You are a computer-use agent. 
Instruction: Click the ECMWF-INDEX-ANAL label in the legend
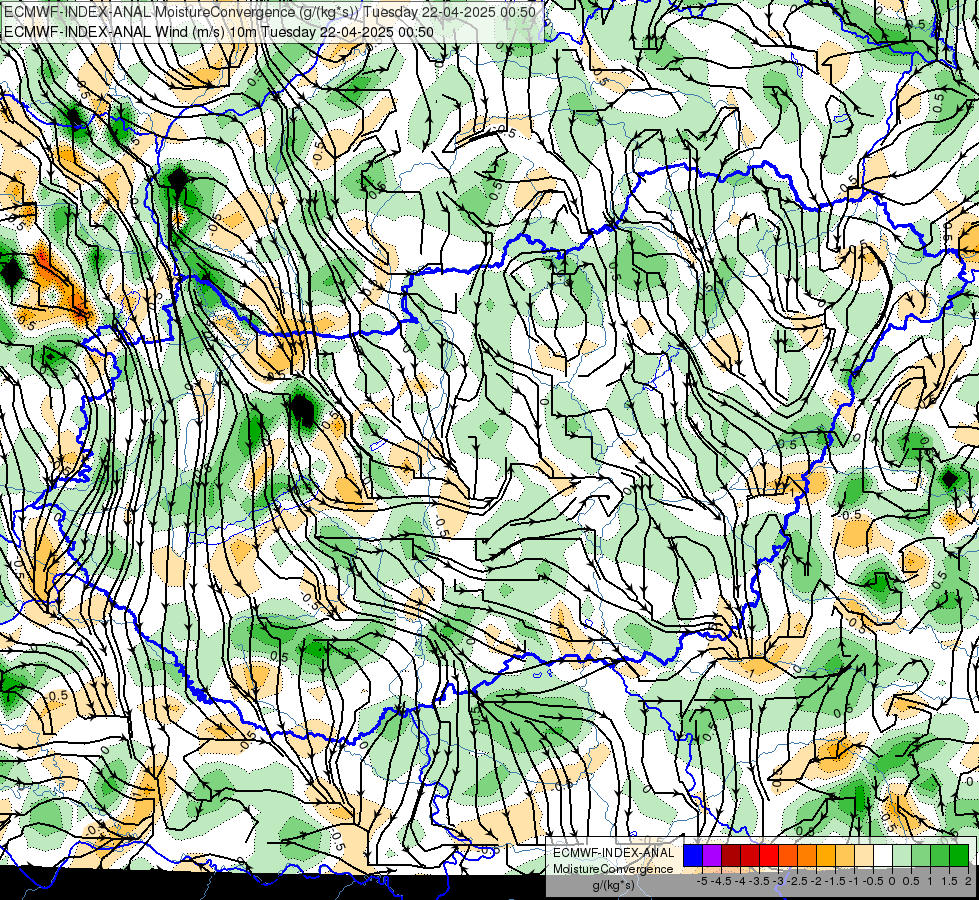tap(613, 853)
